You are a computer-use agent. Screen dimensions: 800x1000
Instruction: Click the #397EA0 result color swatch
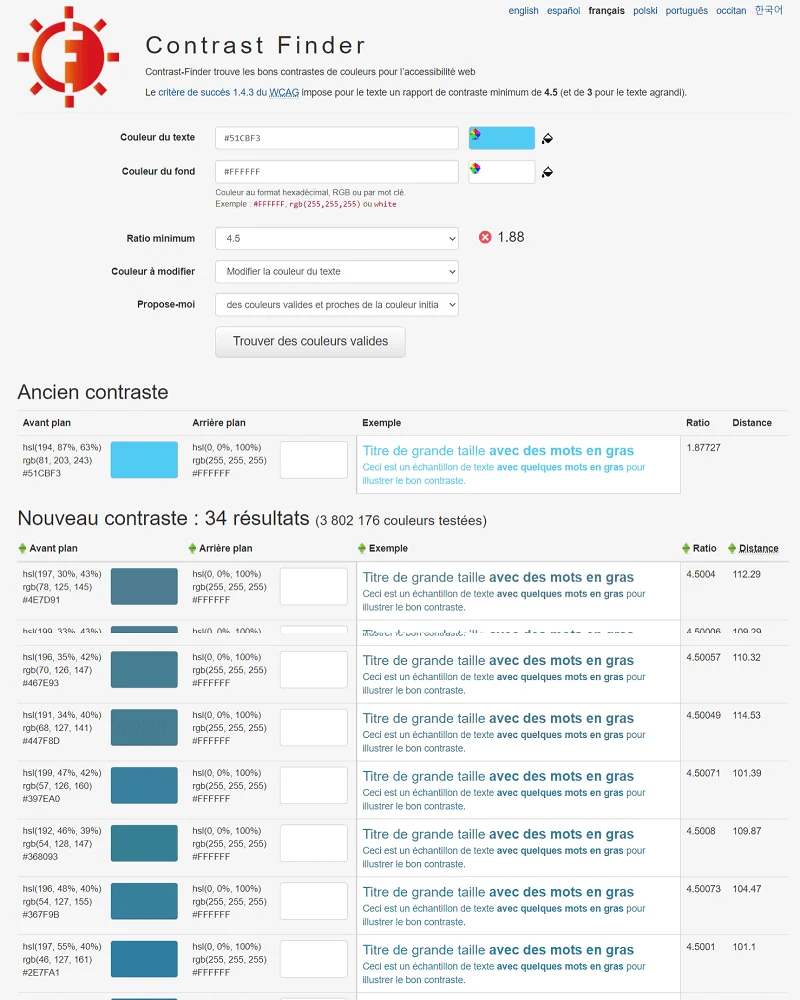[144, 785]
